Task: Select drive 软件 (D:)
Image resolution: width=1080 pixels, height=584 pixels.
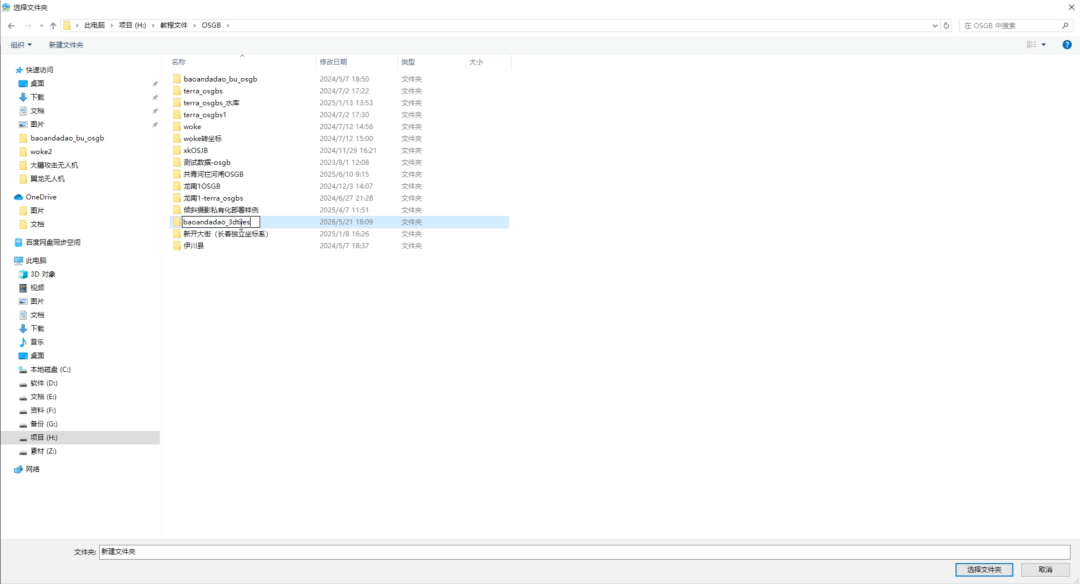Action: click(x=43, y=383)
